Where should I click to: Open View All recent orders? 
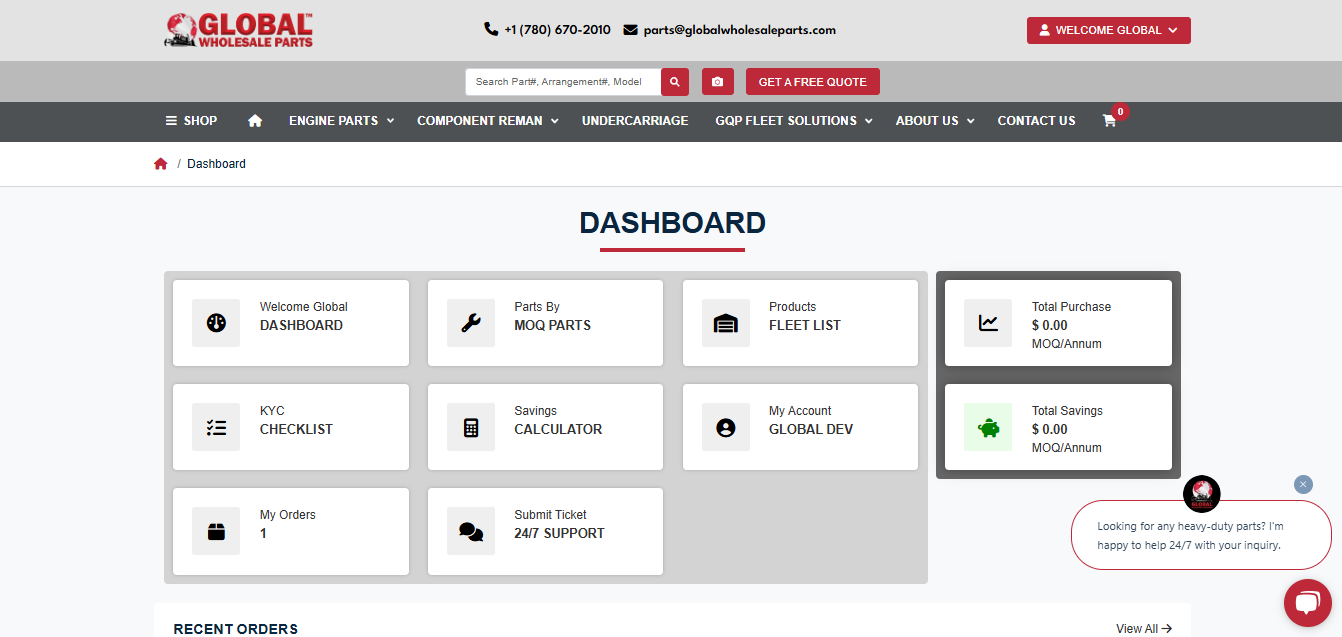(x=1143, y=628)
